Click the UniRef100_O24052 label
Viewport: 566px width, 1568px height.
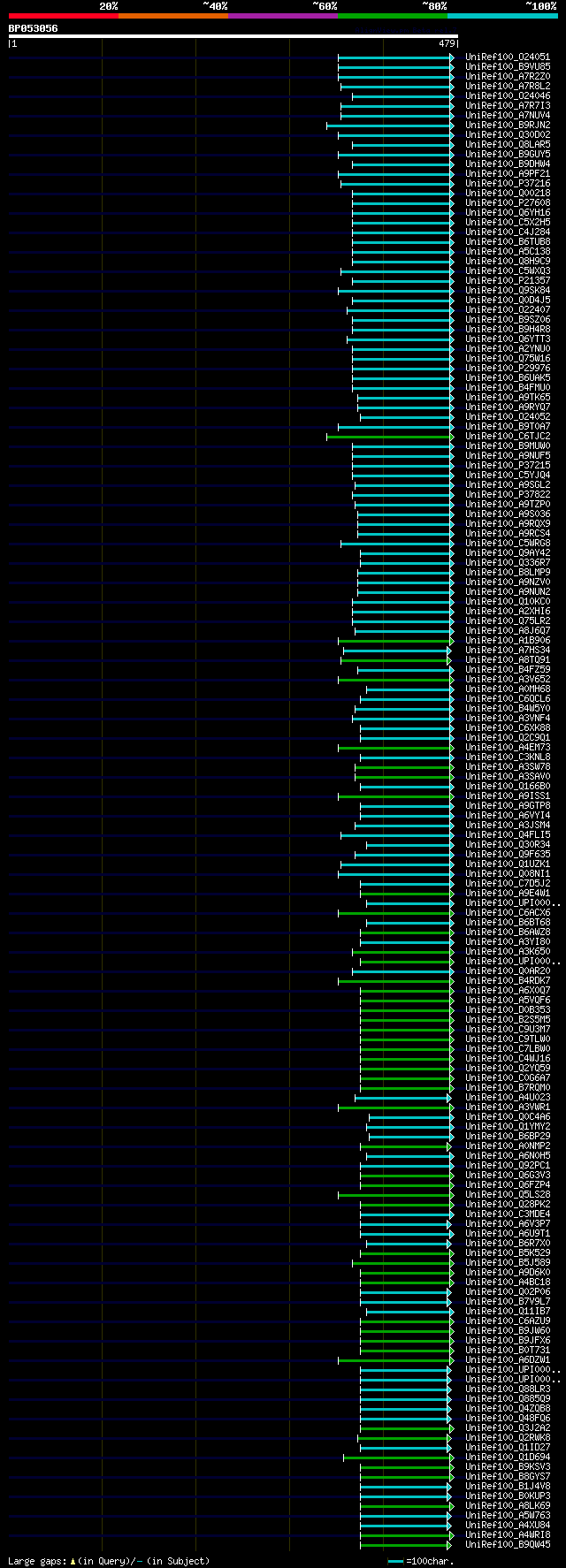tap(508, 416)
